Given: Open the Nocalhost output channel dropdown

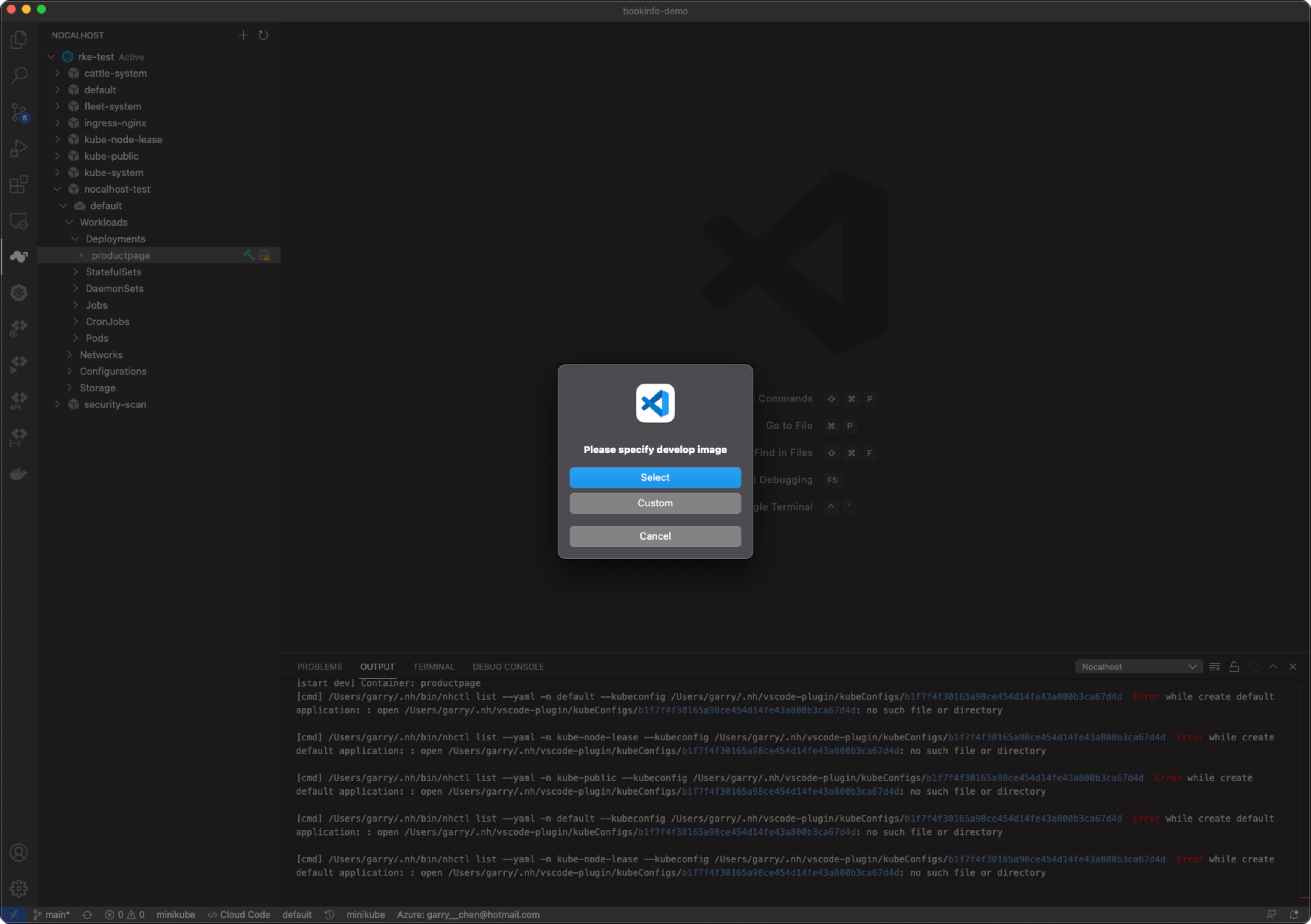Looking at the screenshot, I should [x=1139, y=667].
